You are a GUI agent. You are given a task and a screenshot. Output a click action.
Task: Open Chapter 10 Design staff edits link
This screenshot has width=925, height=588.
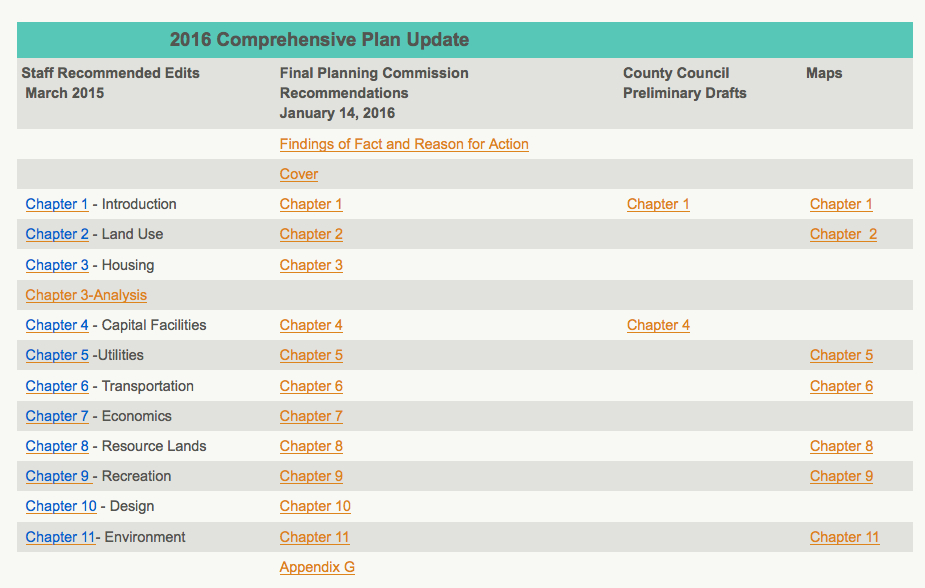pyautogui.click(x=61, y=506)
